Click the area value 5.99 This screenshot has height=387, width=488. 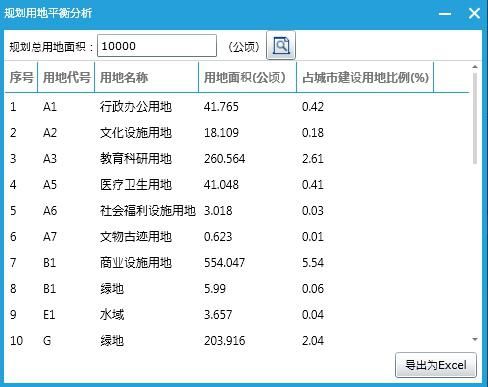coord(215,289)
